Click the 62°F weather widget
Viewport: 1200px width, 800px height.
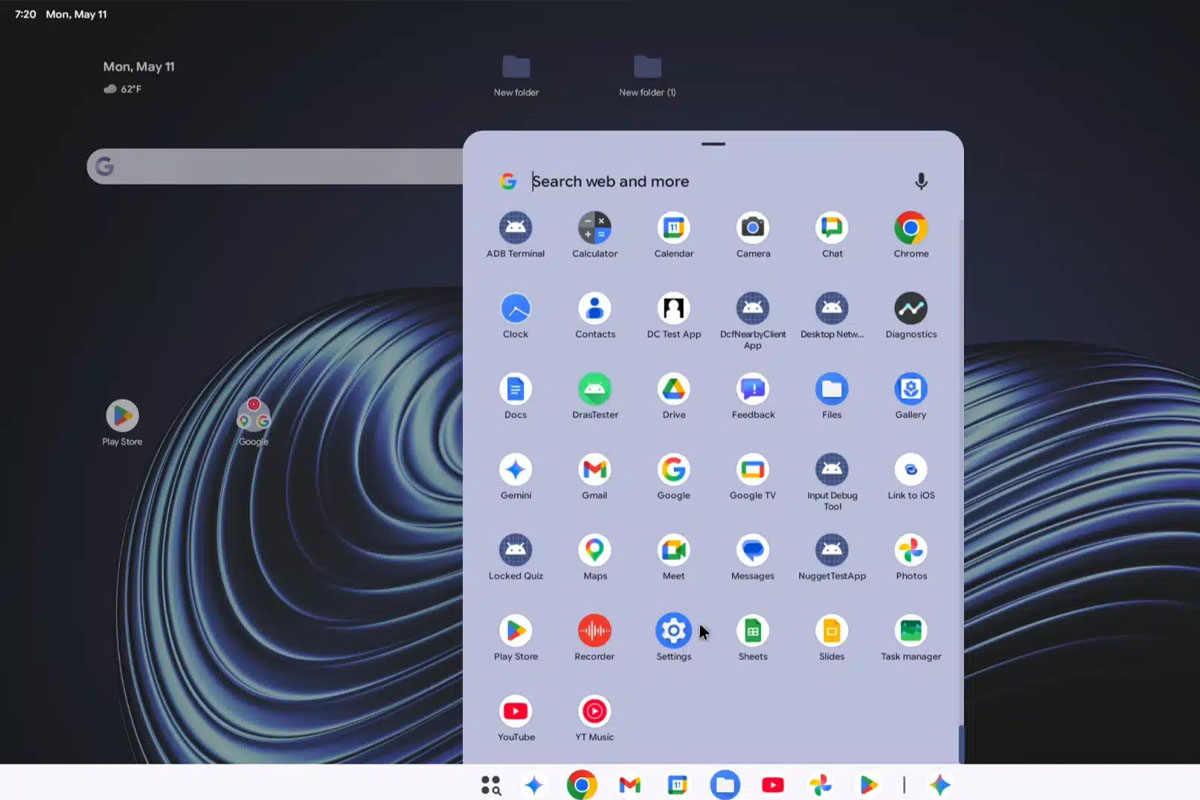123,89
